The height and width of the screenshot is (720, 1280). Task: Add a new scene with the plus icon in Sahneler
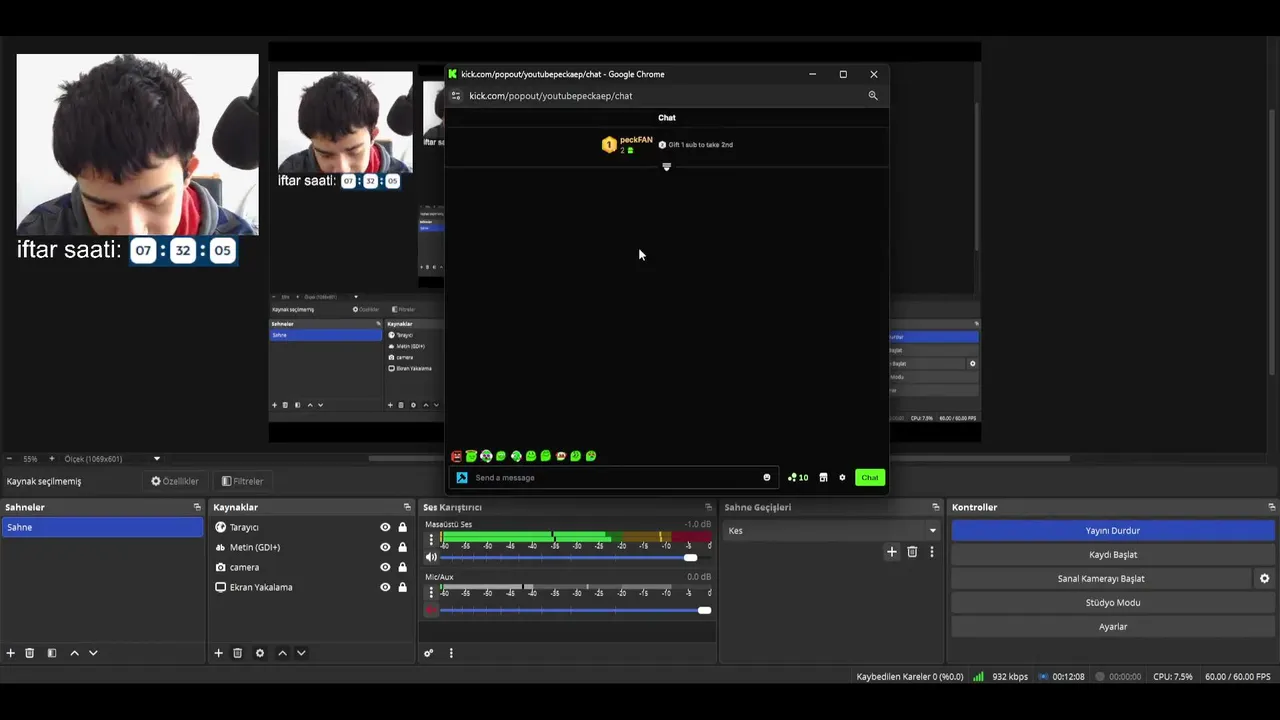pyautogui.click(x=11, y=653)
